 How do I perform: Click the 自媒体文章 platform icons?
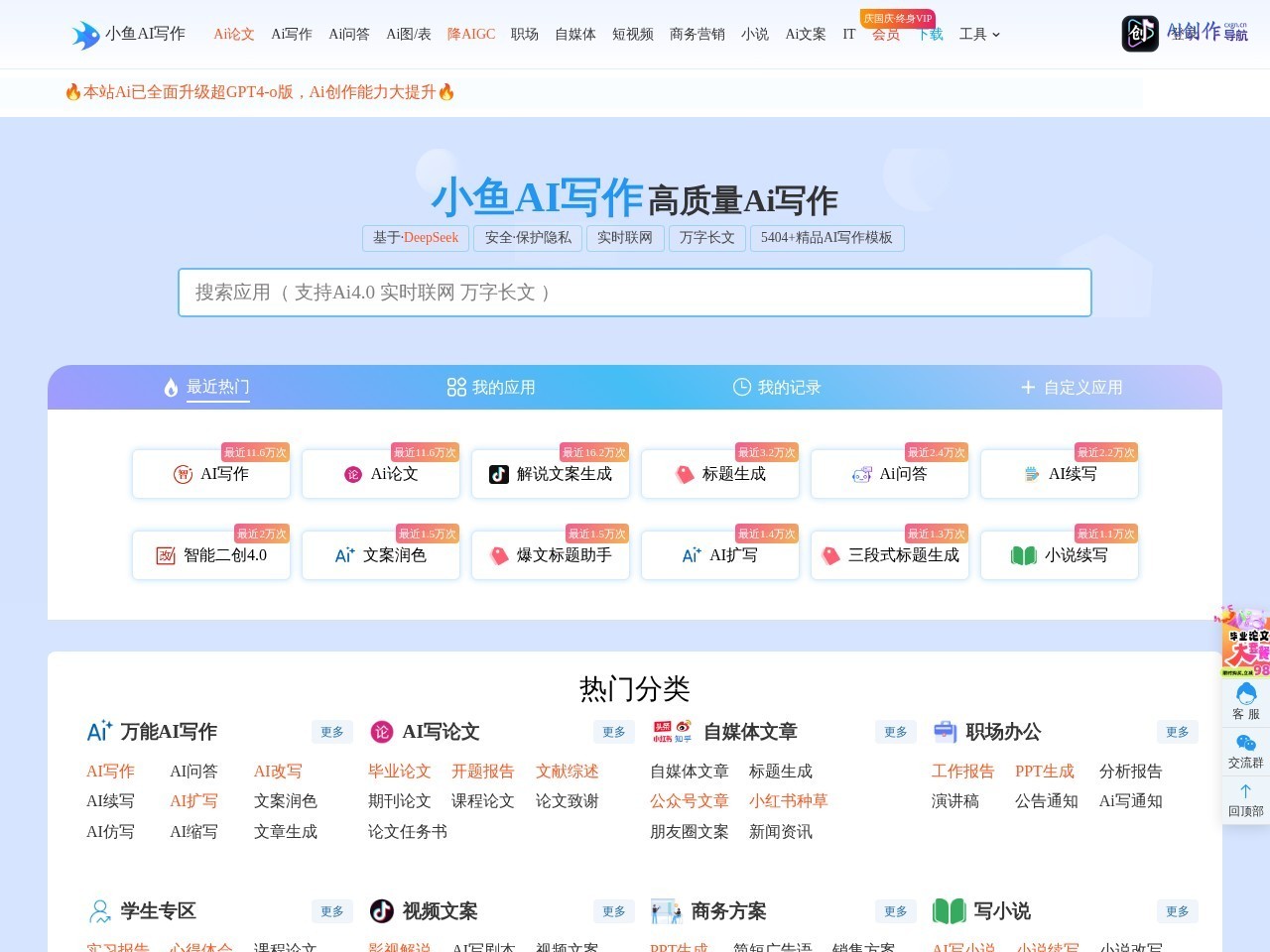672,732
